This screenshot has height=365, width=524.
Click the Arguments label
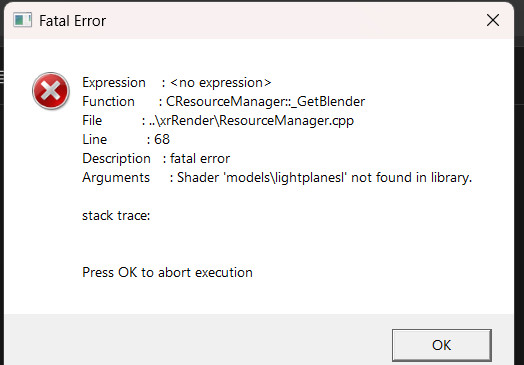(x=116, y=177)
